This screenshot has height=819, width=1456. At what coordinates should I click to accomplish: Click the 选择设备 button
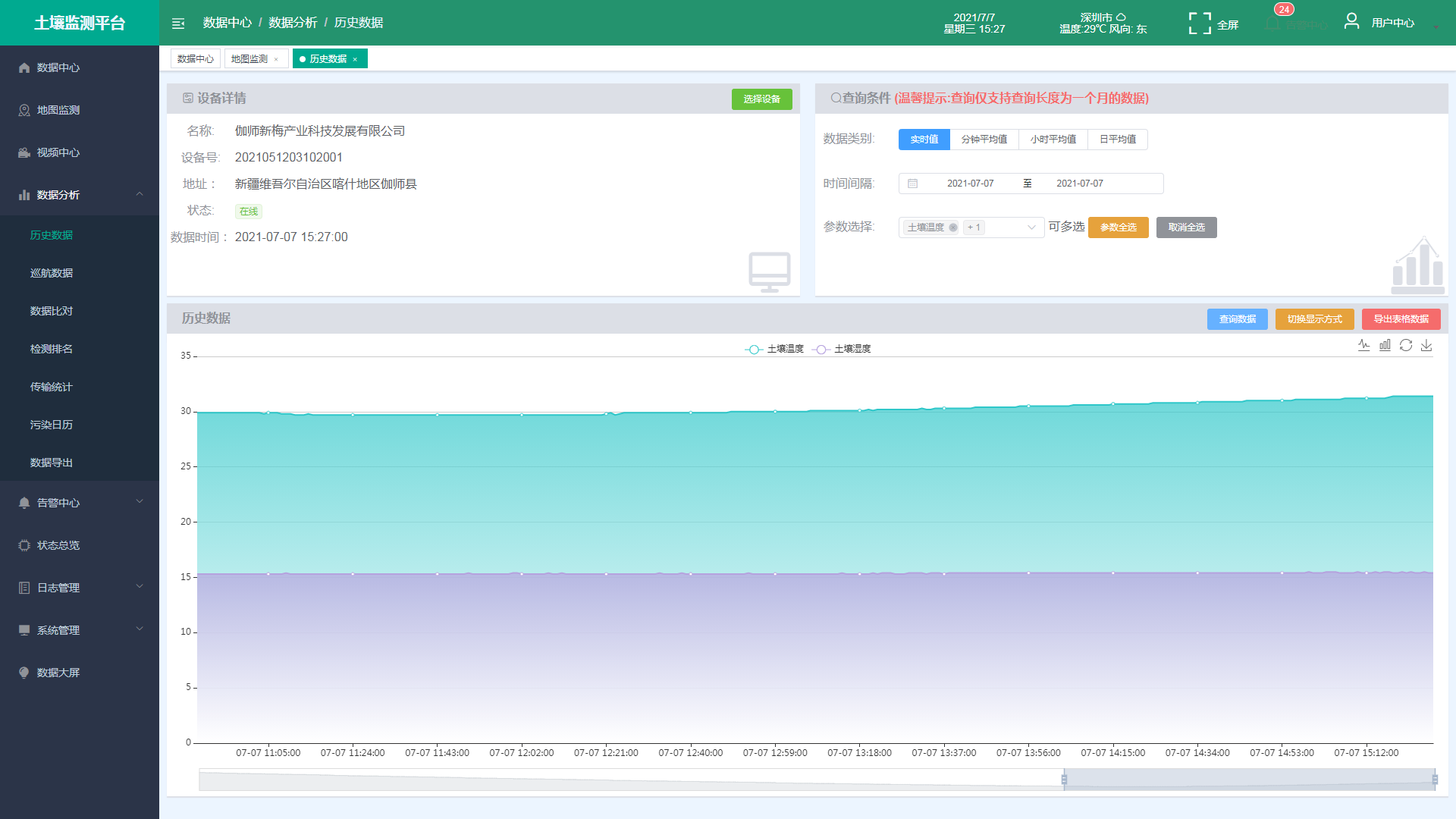coord(761,99)
